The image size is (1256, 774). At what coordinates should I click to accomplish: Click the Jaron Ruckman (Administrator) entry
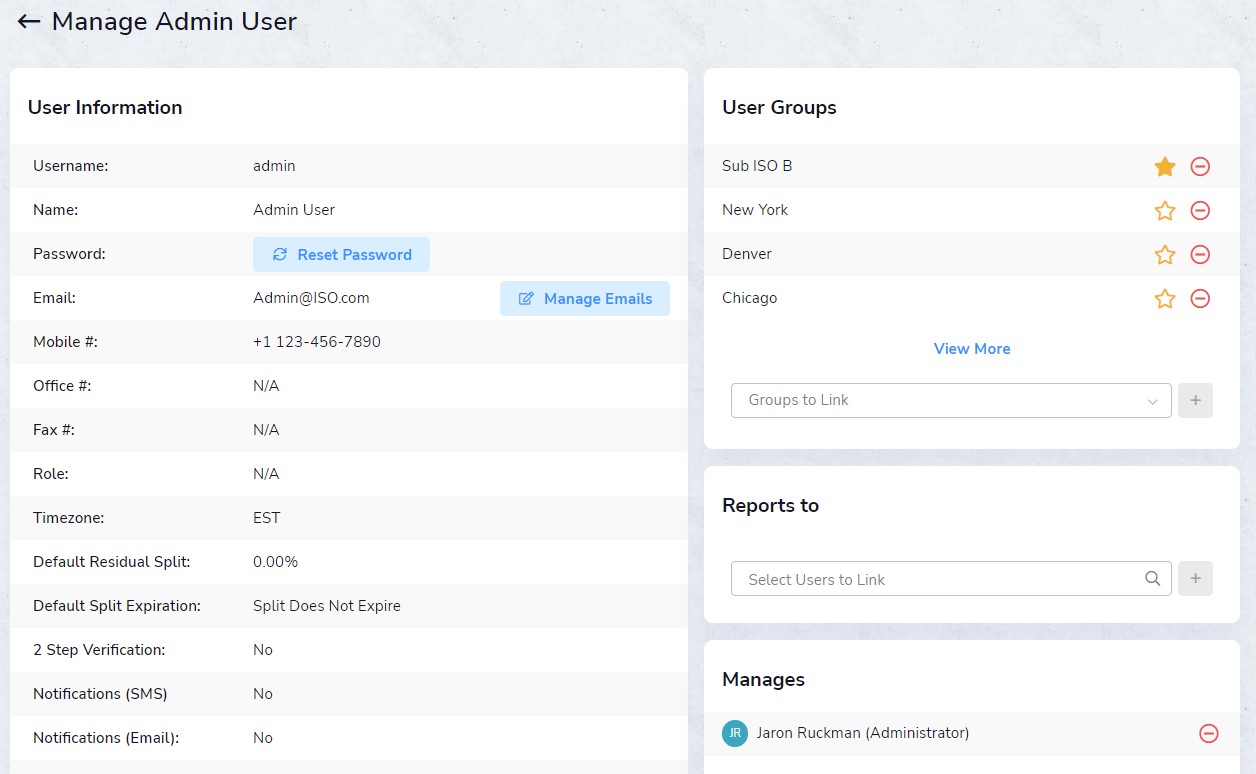click(862, 733)
